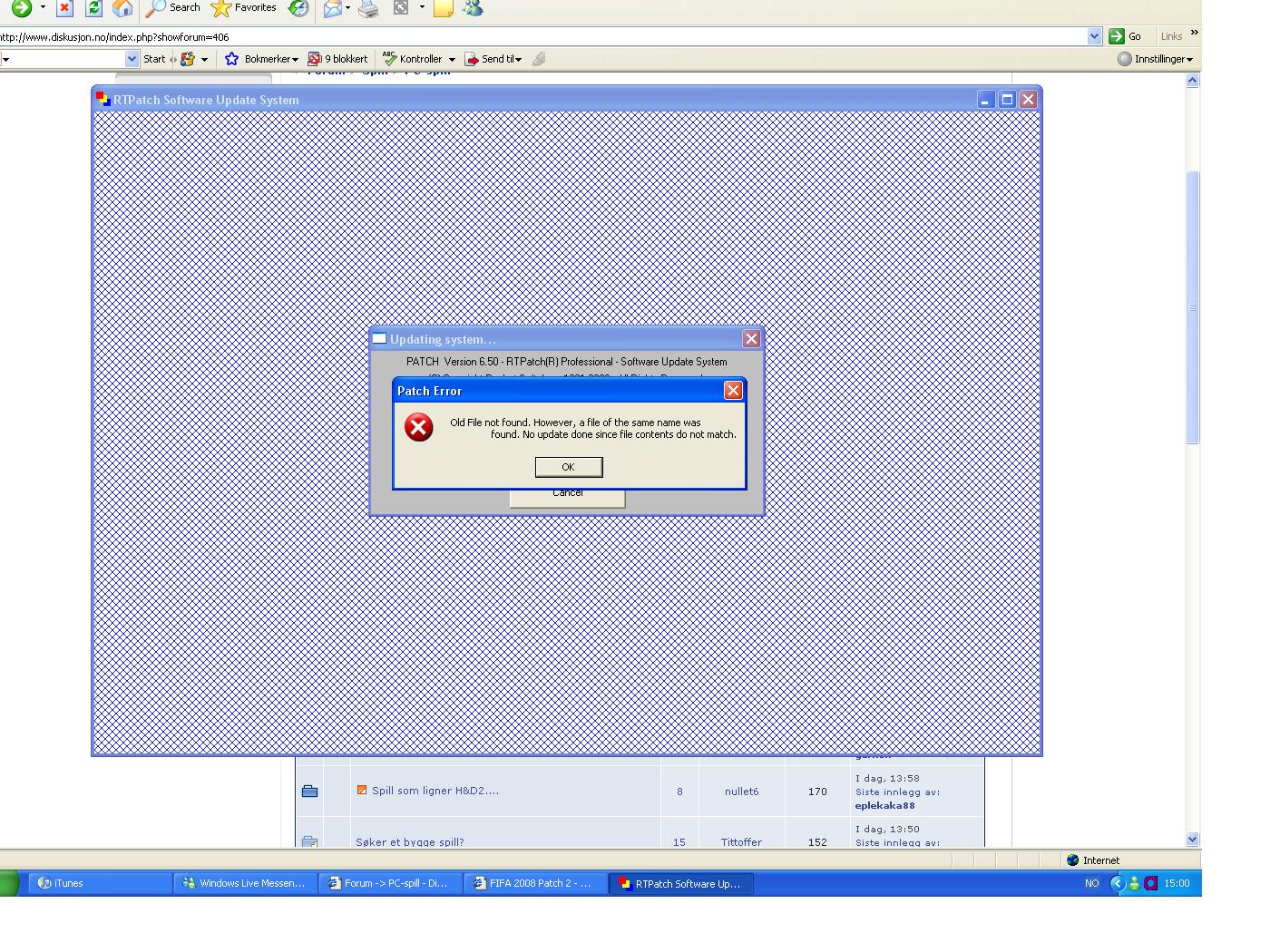Click the NO language indicator in tray
The width and height of the screenshot is (1270, 952).
coord(1091,883)
